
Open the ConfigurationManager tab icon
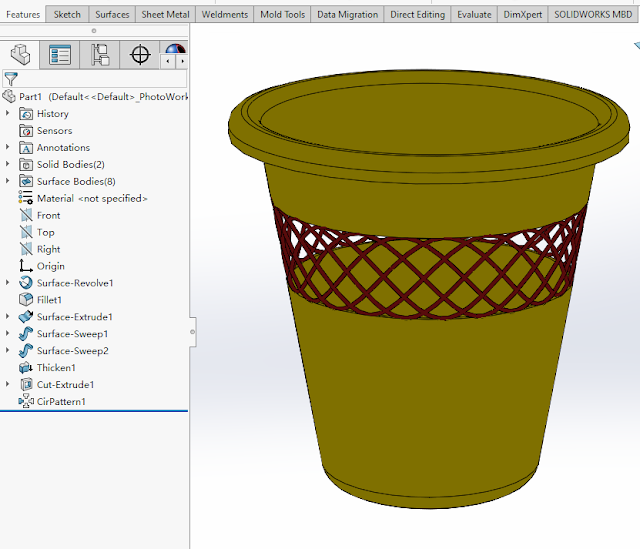tap(100, 55)
